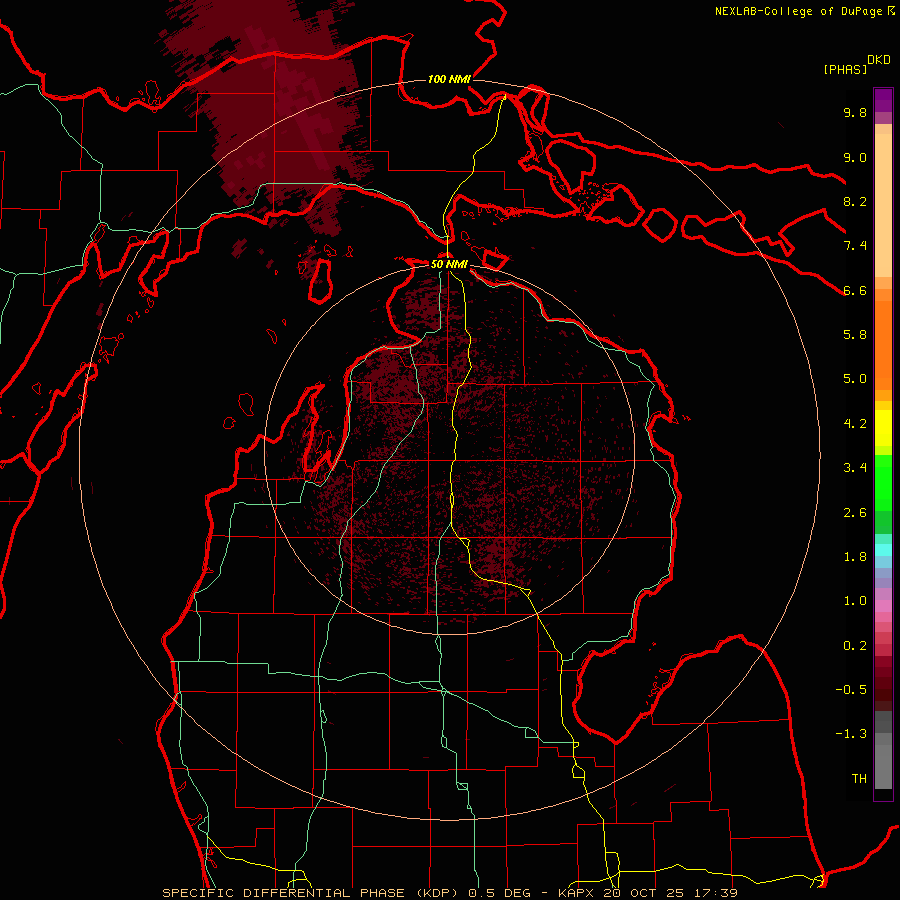Image resolution: width=900 pixels, height=900 pixels.
Task: Click the 9.0 value on the color scale
Action: (x=855, y=157)
